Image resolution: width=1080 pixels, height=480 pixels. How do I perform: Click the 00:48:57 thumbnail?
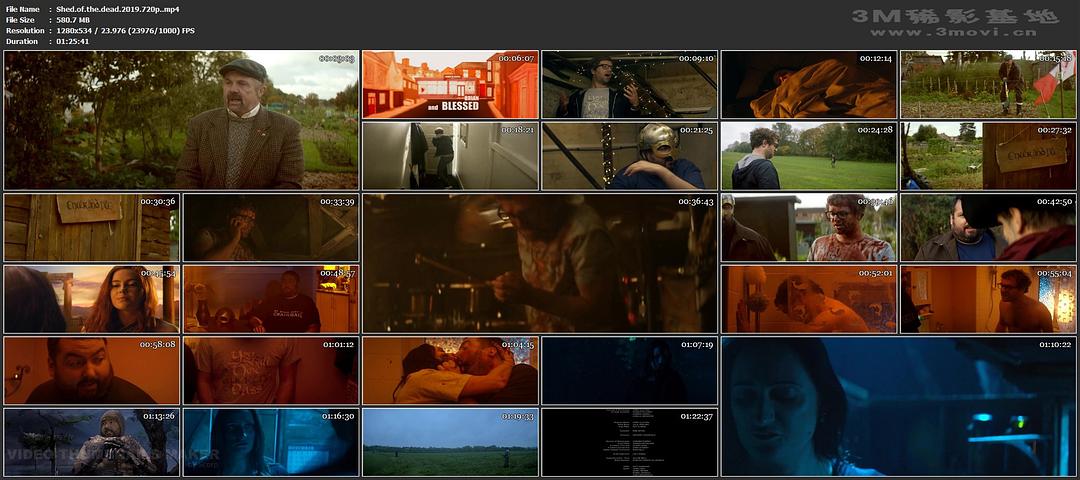(271, 299)
